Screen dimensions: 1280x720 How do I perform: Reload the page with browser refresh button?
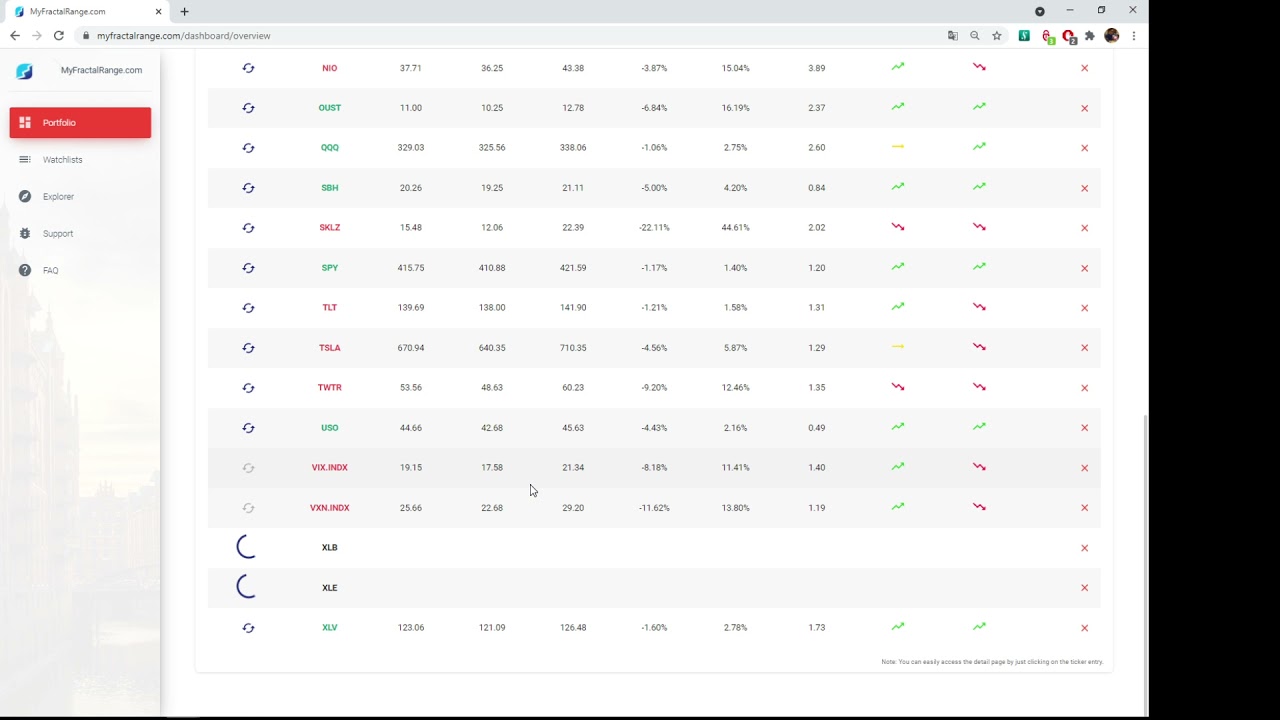pos(59,36)
